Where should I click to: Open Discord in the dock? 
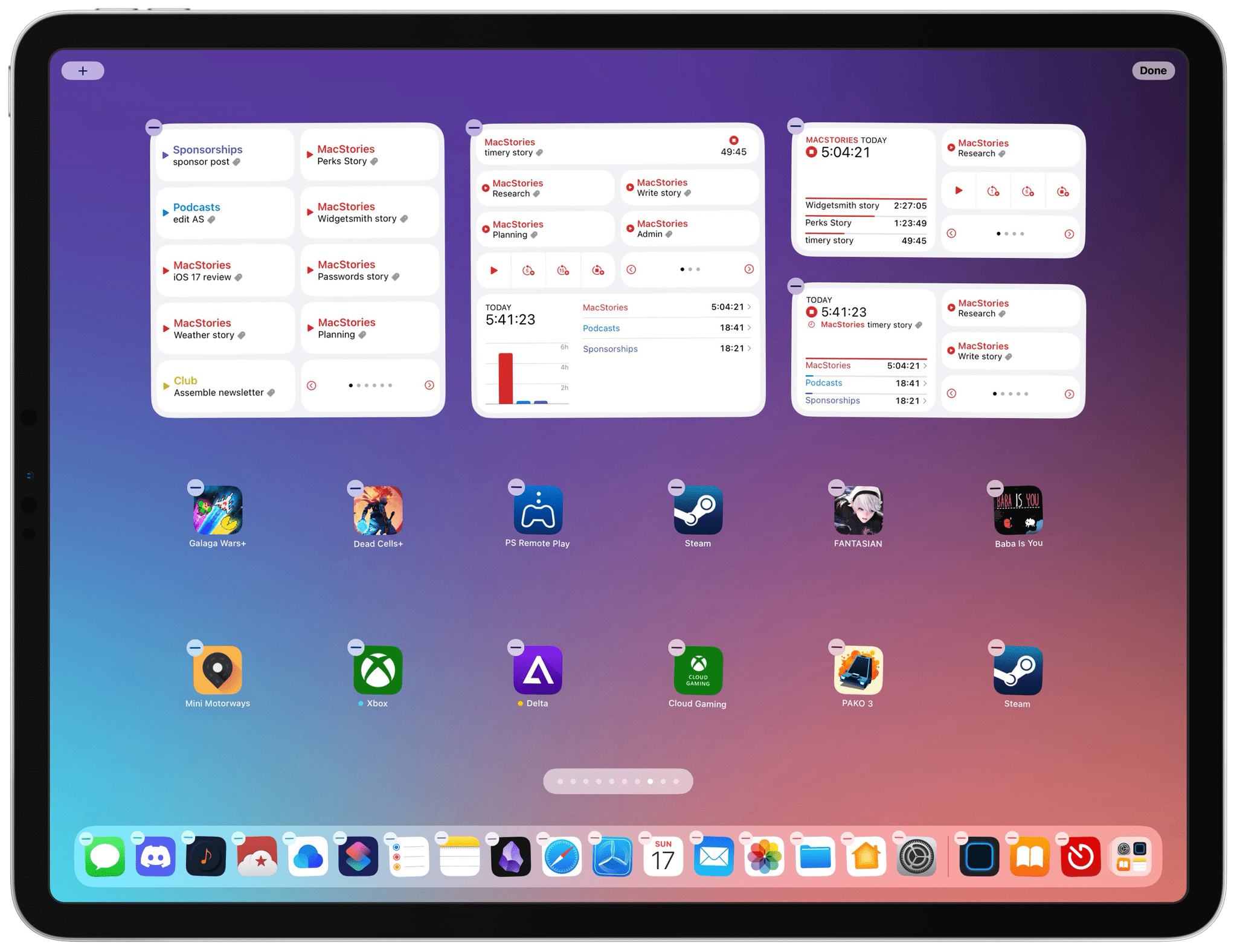[x=156, y=857]
